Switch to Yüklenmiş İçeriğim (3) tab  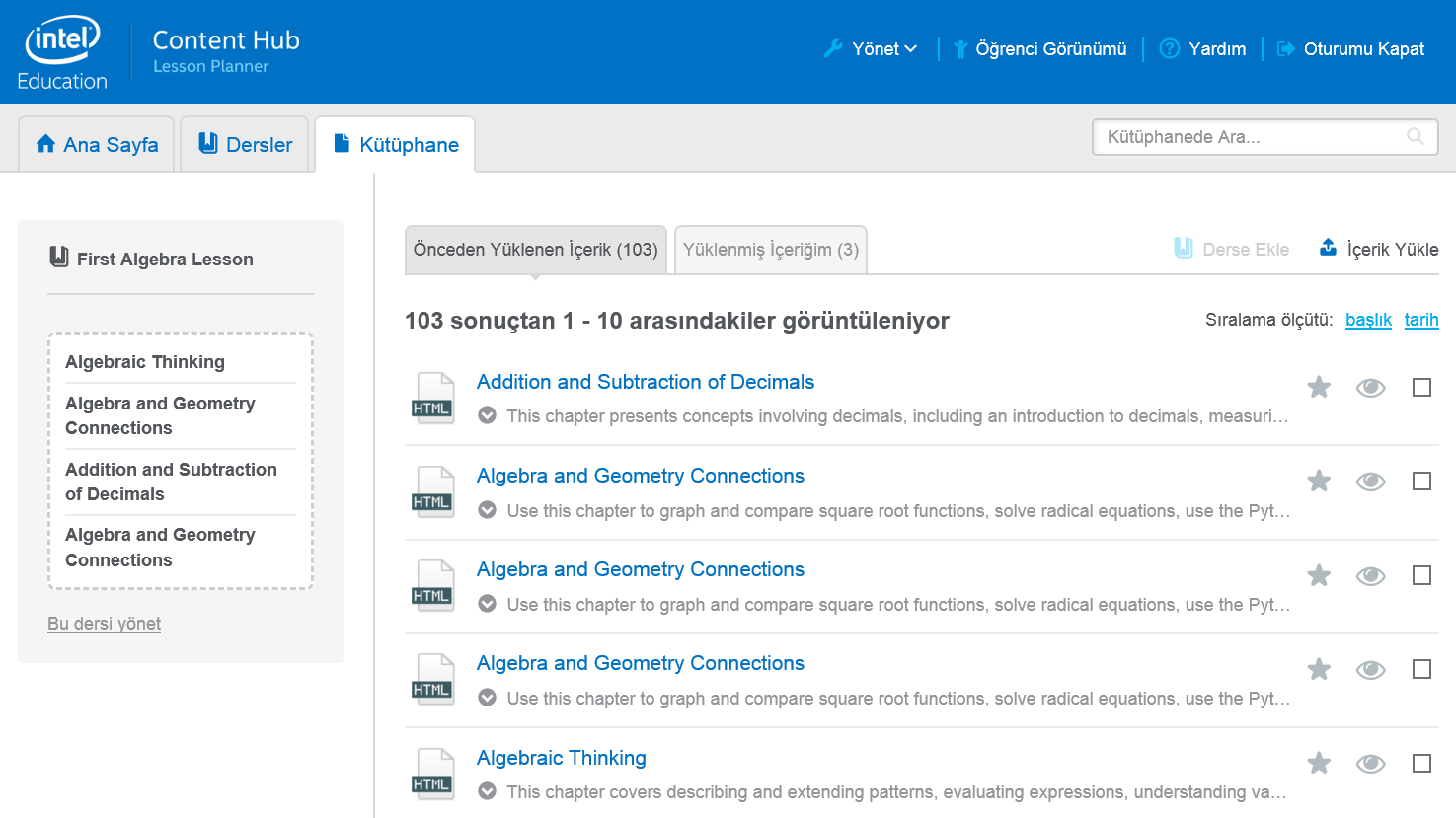click(x=771, y=250)
